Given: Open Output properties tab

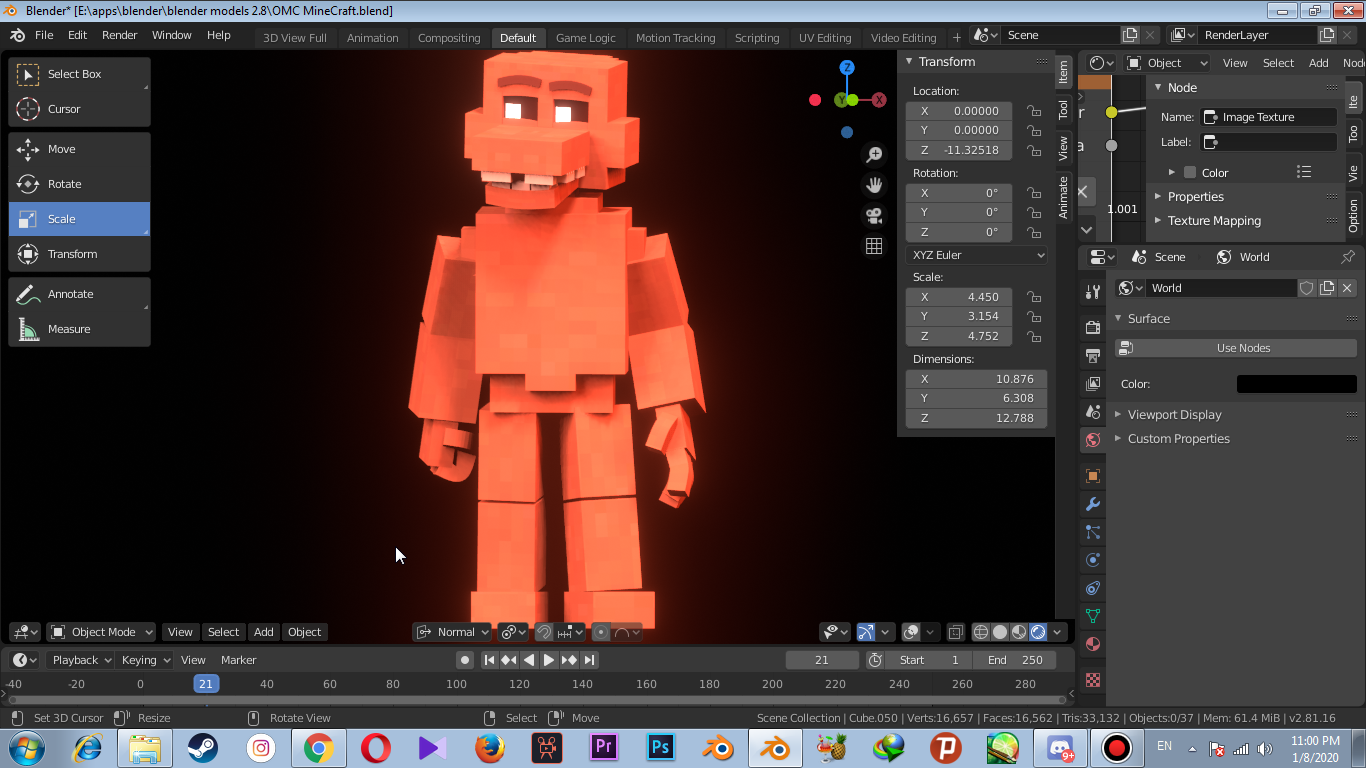Looking at the screenshot, I should click(x=1092, y=356).
